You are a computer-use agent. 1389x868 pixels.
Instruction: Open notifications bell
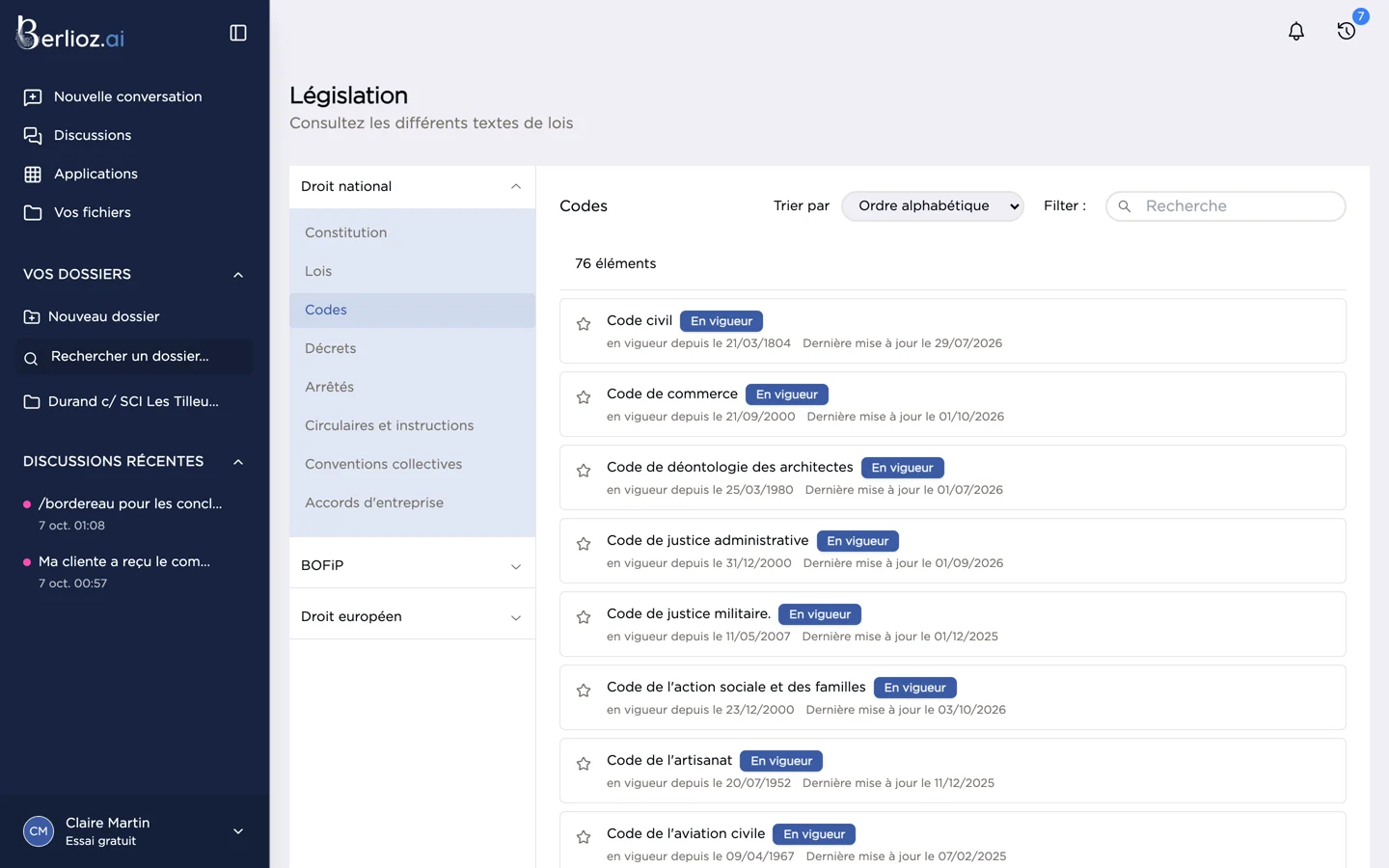click(1296, 31)
